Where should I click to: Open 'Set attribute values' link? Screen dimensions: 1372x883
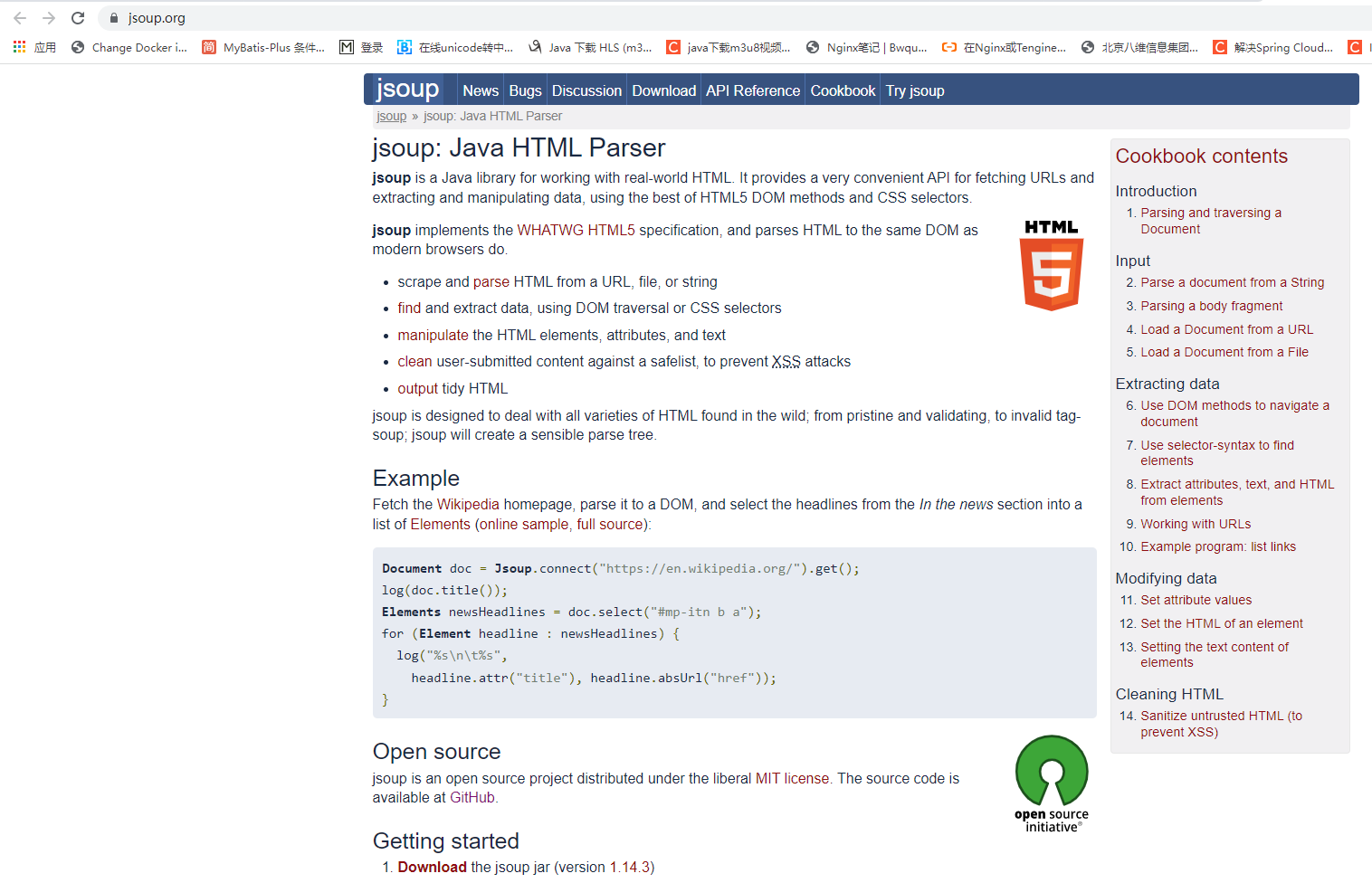pyautogui.click(x=1196, y=600)
